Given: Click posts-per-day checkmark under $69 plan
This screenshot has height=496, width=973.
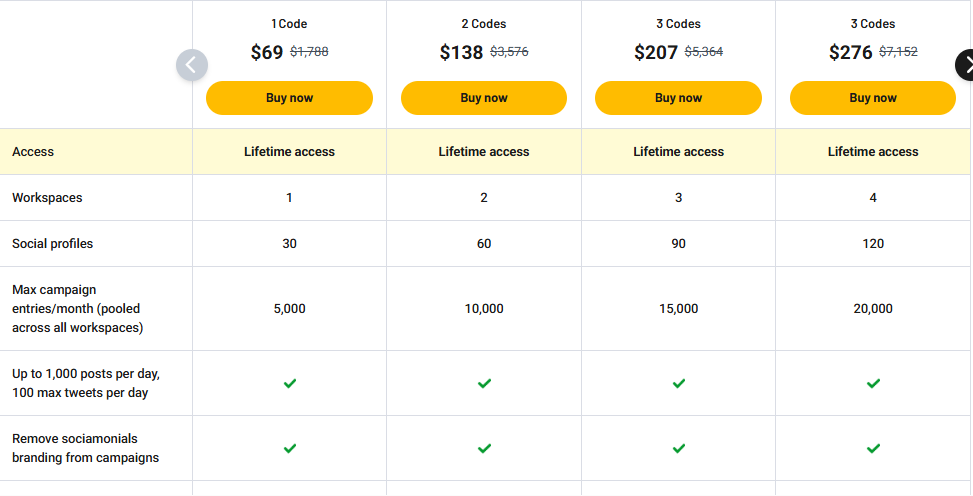Looking at the screenshot, I should (x=290, y=383).
